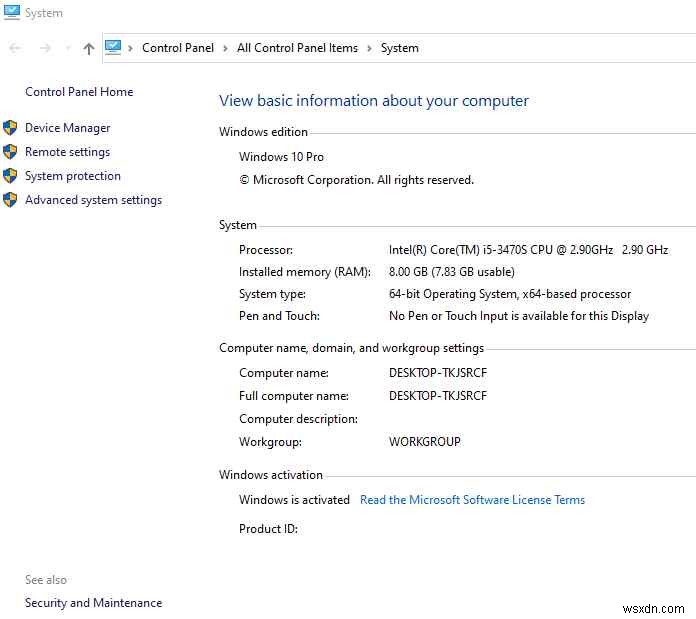
Task: Click the Microsoft Corporation copyright line
Action: [356, 180]
